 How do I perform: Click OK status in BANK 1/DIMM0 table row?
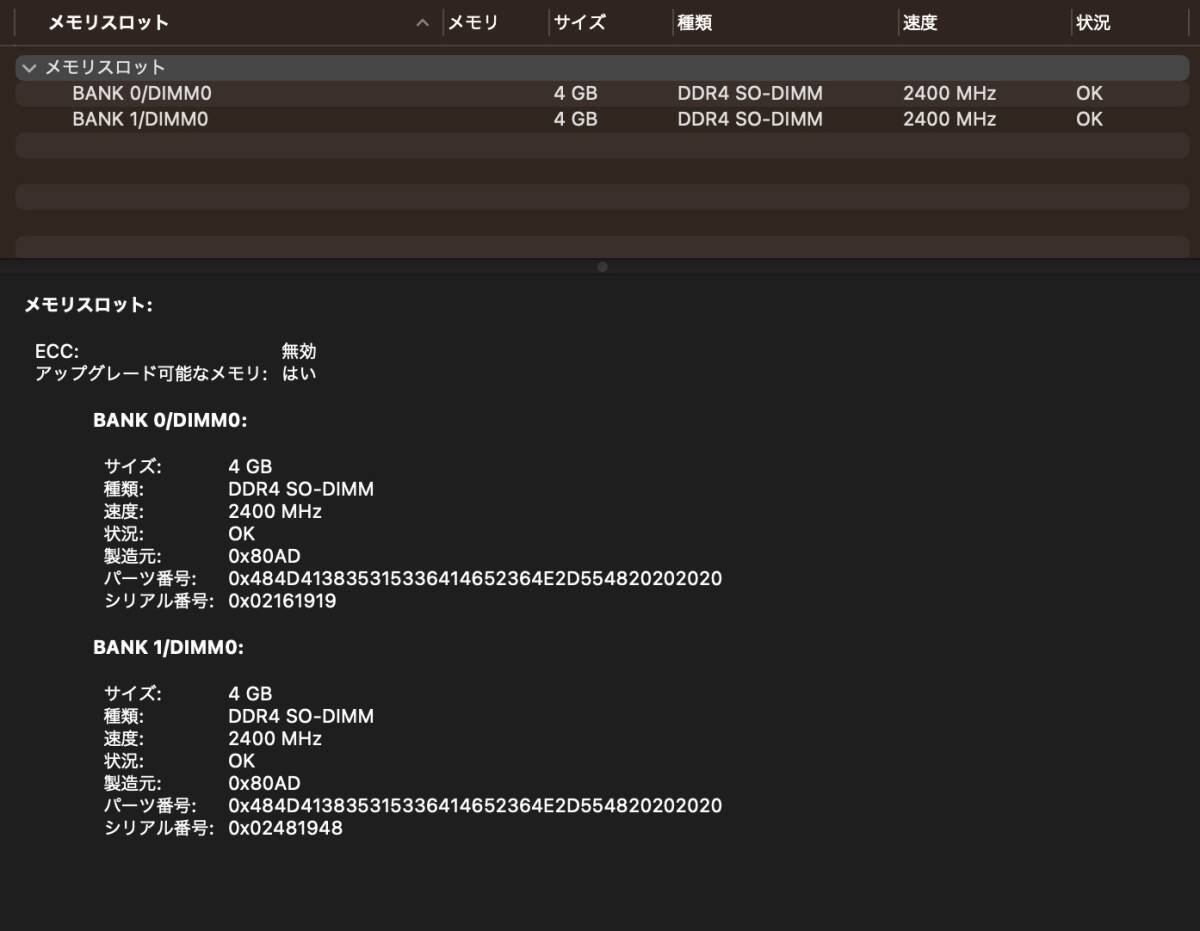coord(1089,119)
